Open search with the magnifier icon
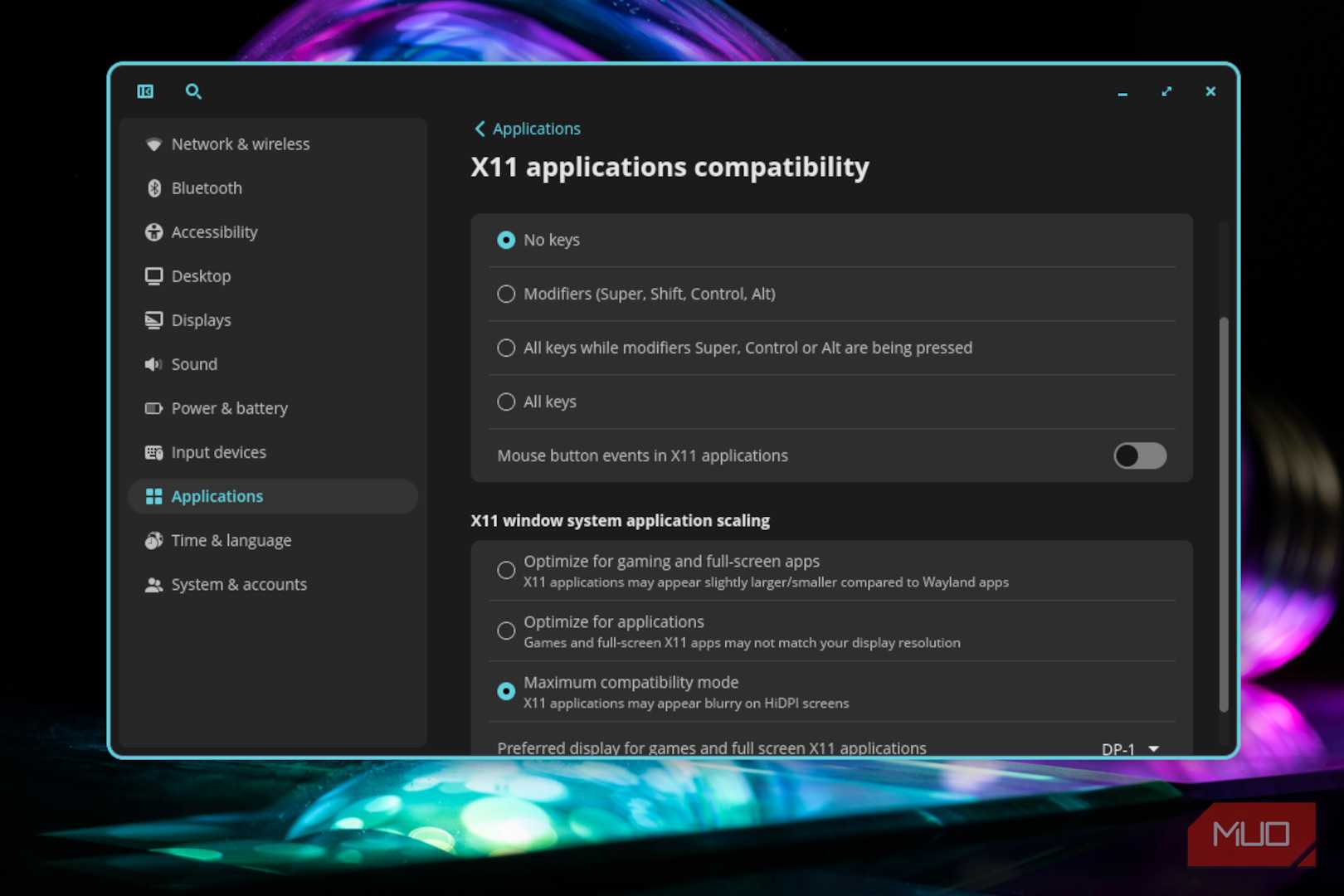 click(x=193, y=91)
